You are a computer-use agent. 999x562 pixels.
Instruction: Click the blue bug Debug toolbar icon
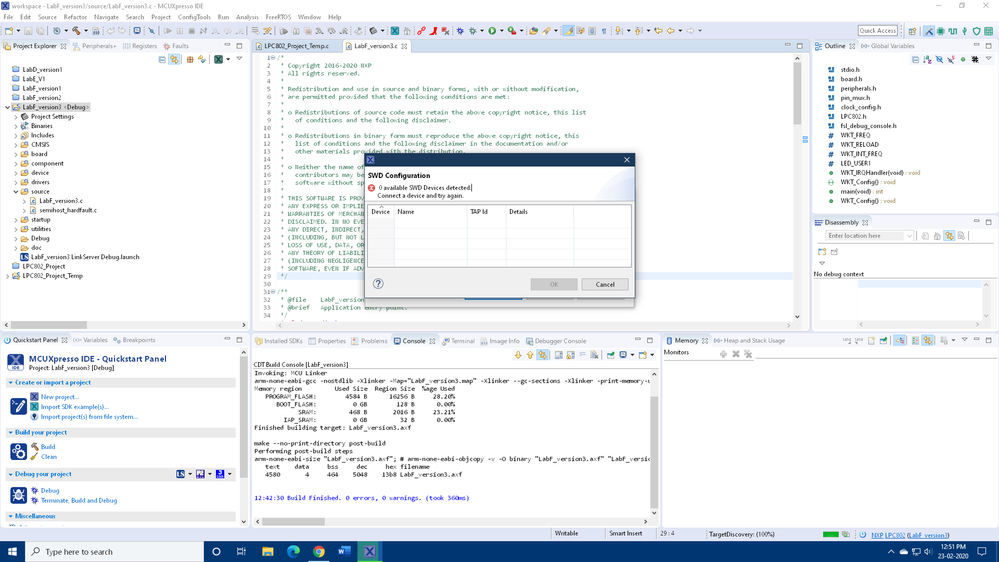[459, 31]
